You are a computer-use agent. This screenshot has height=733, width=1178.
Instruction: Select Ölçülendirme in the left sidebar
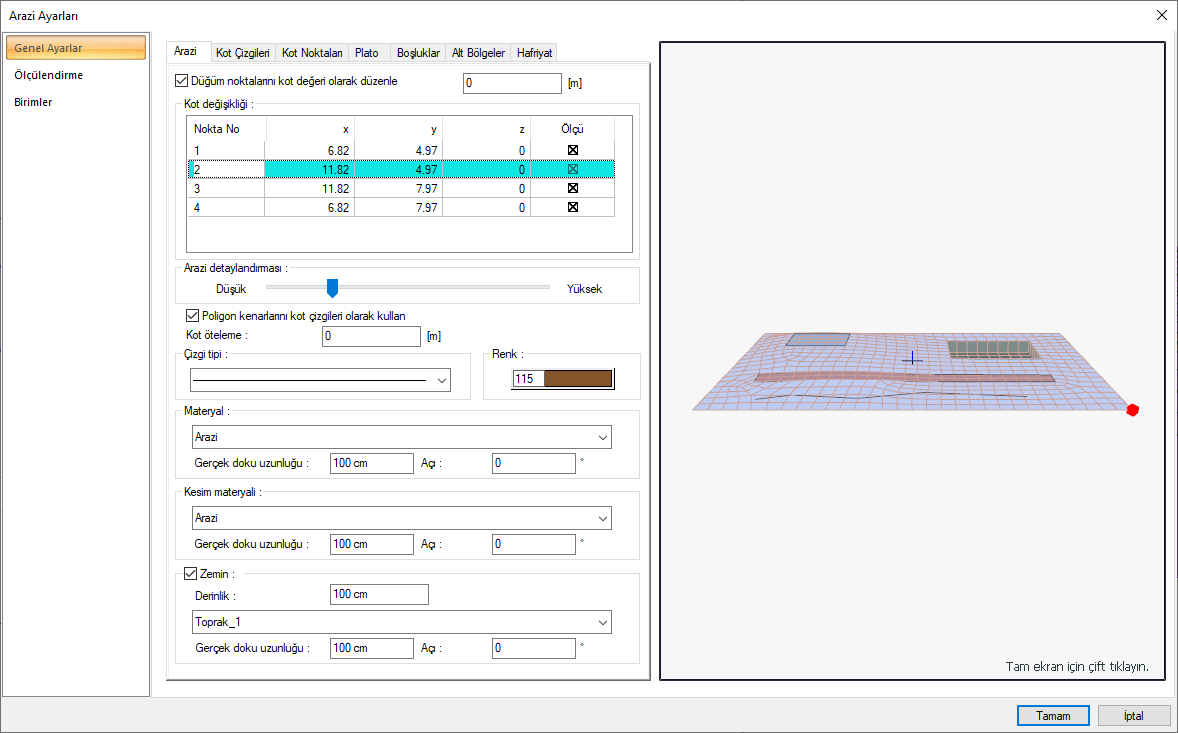pos(48,75)
